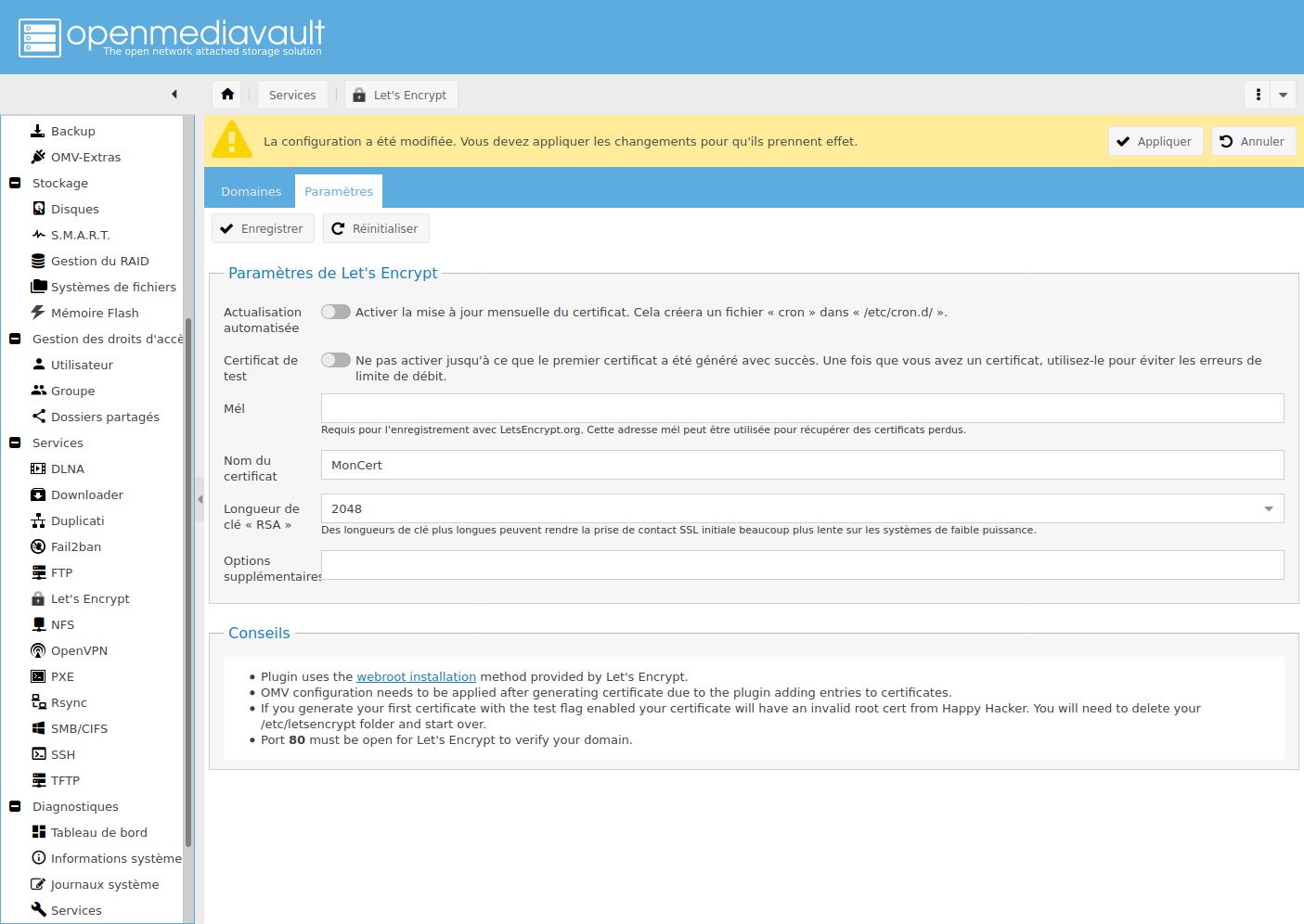Image resolution: width=1304 pixels, height=924 pixels.
Task: Open OpenVPN service page
Action: tap(79, 651)
